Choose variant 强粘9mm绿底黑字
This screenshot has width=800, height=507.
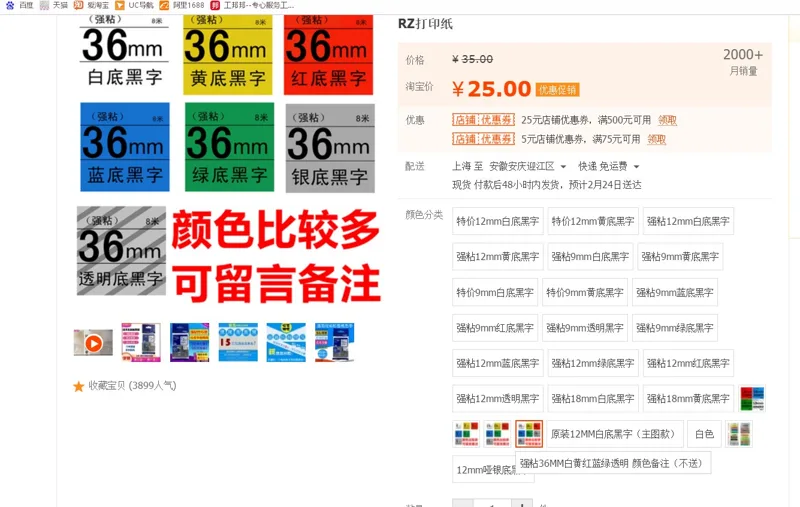(674, 327)
